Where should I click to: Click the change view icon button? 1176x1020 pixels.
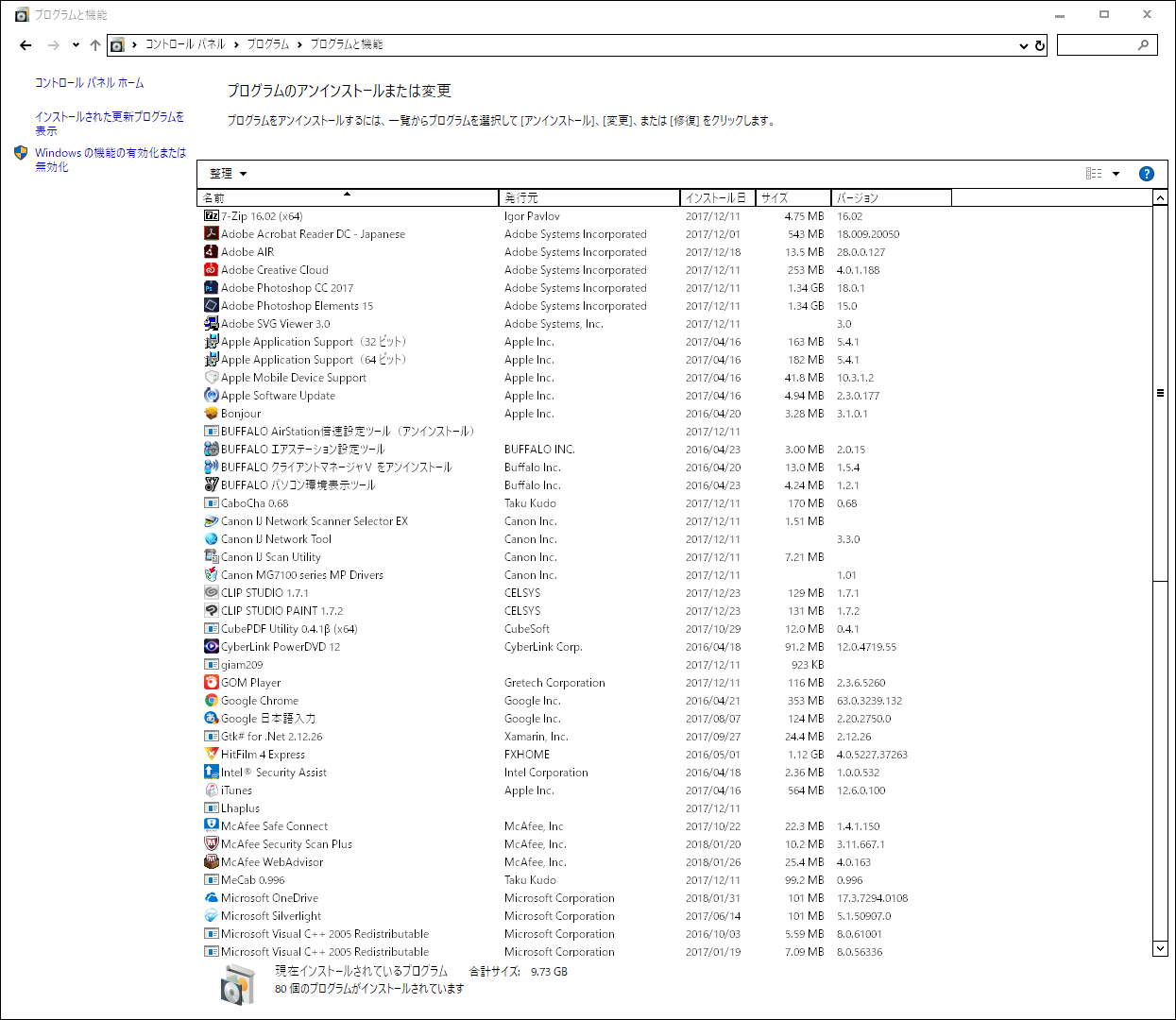tap(1094, 174)
